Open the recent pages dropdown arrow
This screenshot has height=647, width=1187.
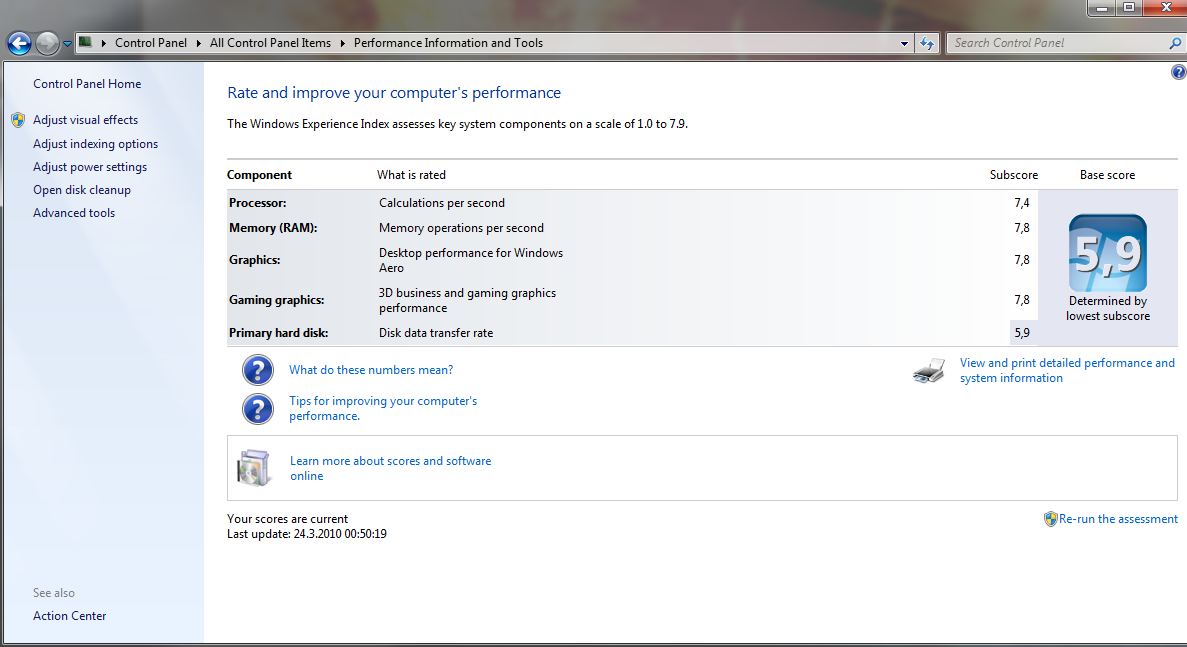coord(67,43)
